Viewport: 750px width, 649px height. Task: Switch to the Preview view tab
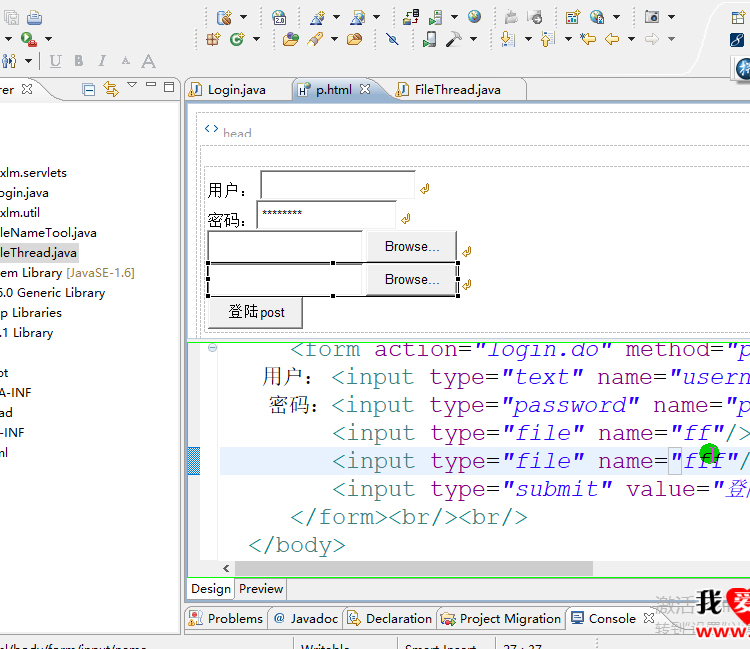(x=261, y=589)
